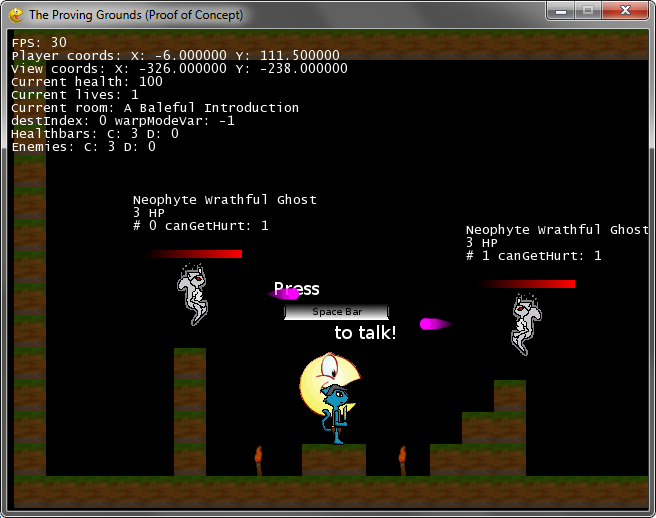The height and width of the screenshot is (518, 656).
Task: Click the 'Current health: 100' text
Action: tap(87, 81)
